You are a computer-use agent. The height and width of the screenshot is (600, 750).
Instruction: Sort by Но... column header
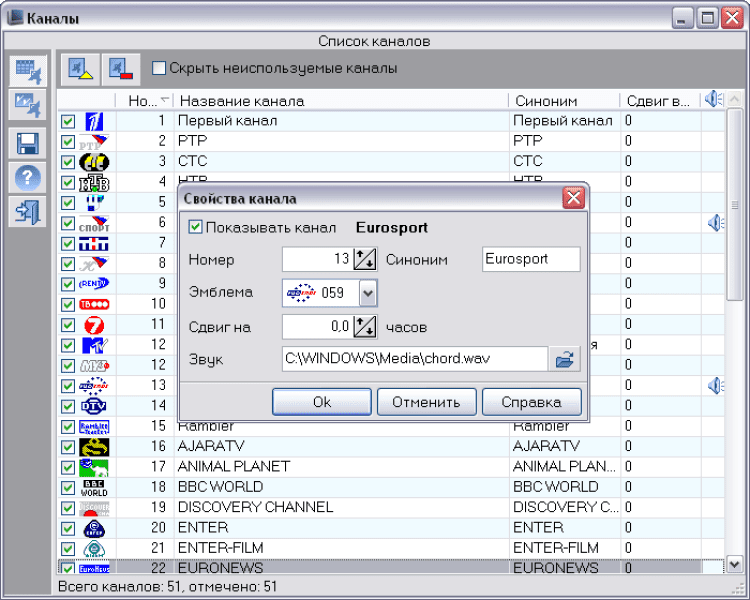point(144,101)
